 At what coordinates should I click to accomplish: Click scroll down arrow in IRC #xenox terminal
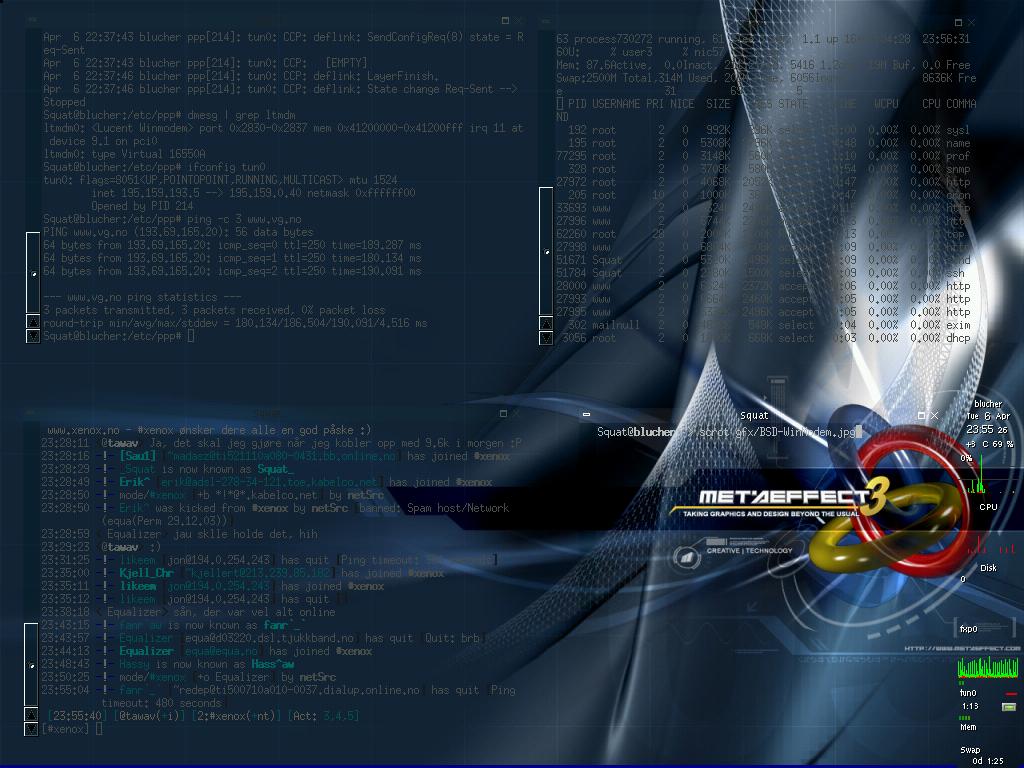pyautogui.click(x=31, y=729)
